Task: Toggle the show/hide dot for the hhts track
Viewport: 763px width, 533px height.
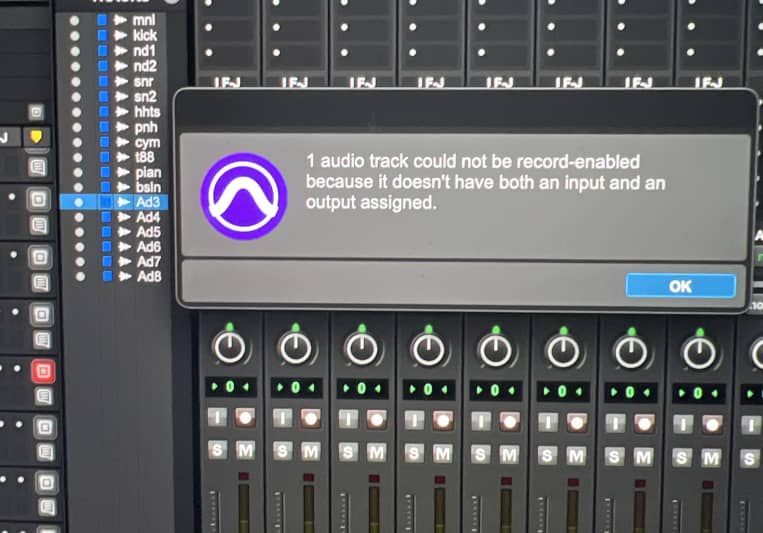Action: click(77, 112)
